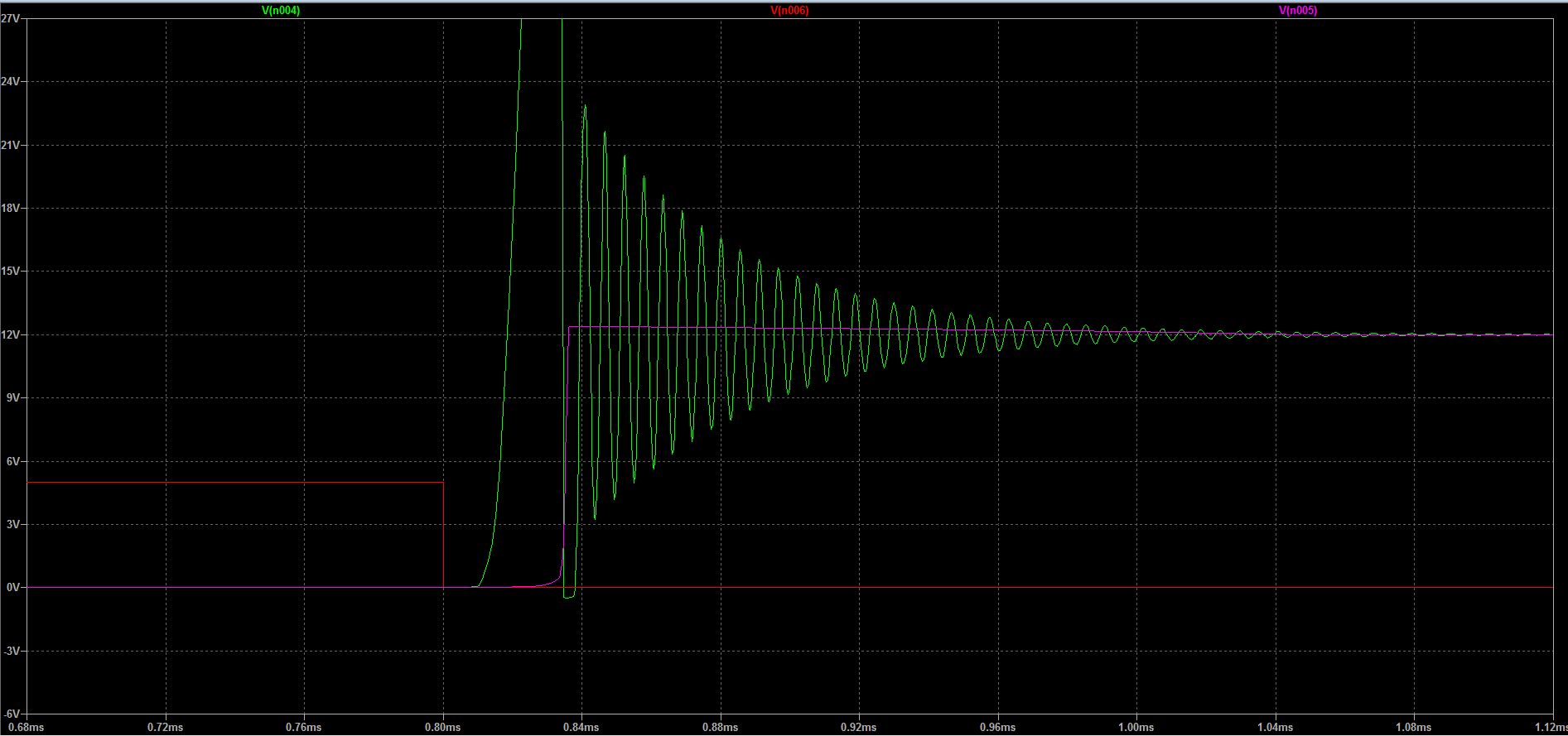Image resolution: width=1568 pixels, height=736 pixels.
Task: Click the 27V label on vertical axis
Action: (11, 18)
